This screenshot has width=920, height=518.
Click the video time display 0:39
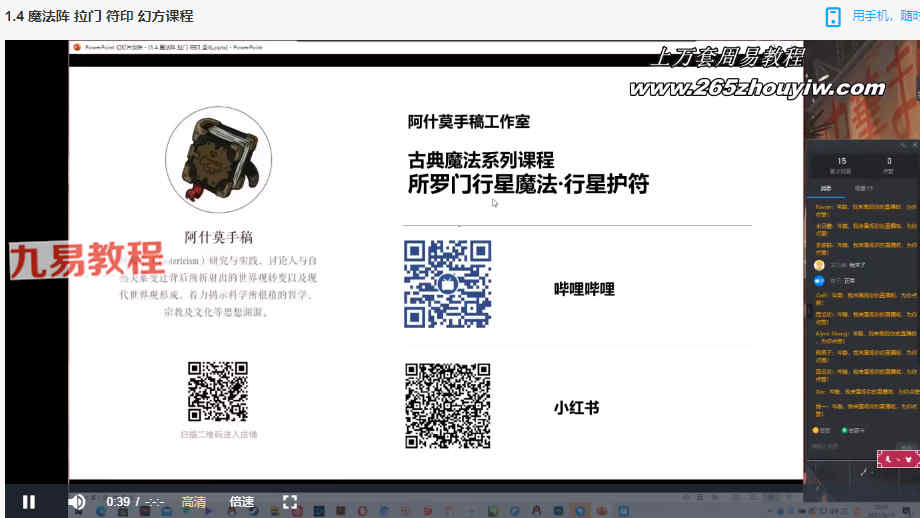click(x=118, y=502)
